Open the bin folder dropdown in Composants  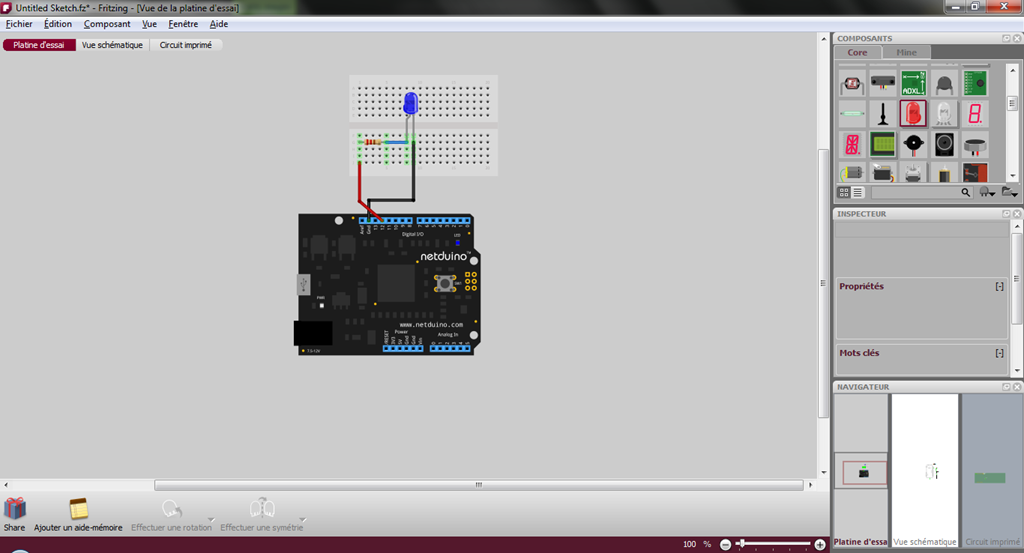(1010, 193)
